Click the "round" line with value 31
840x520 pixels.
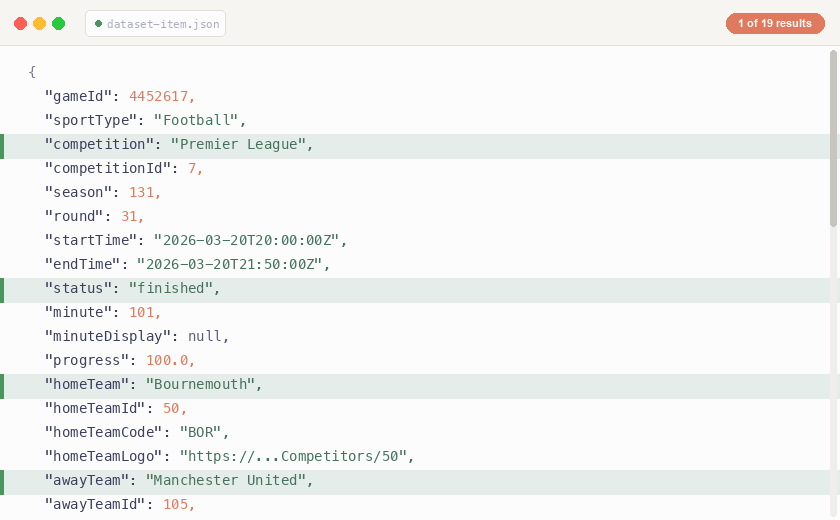[x=94, y=216]
